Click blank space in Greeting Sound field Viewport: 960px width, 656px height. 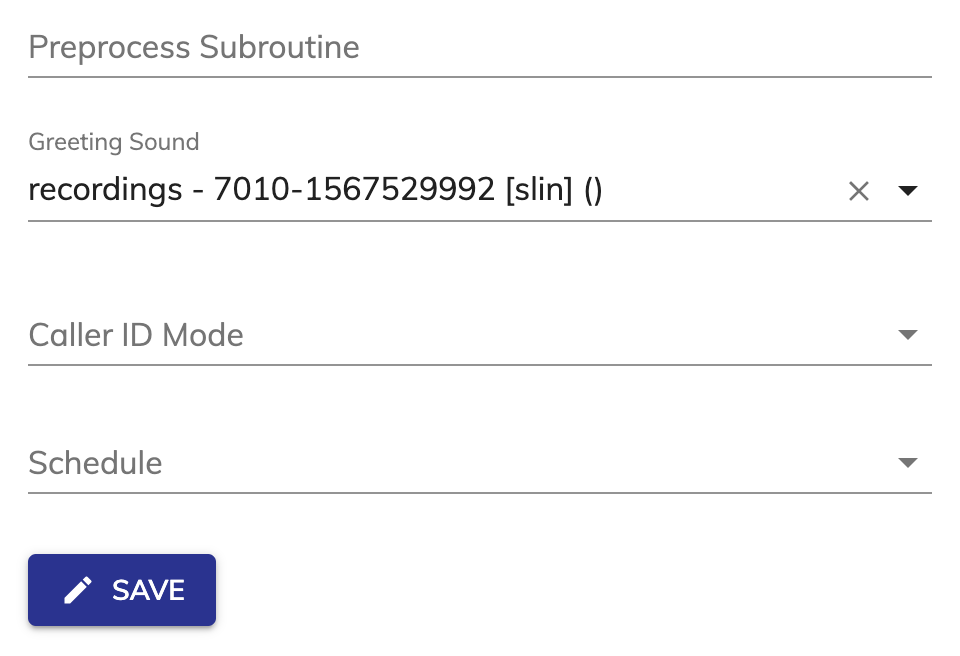tap(722, 190)
